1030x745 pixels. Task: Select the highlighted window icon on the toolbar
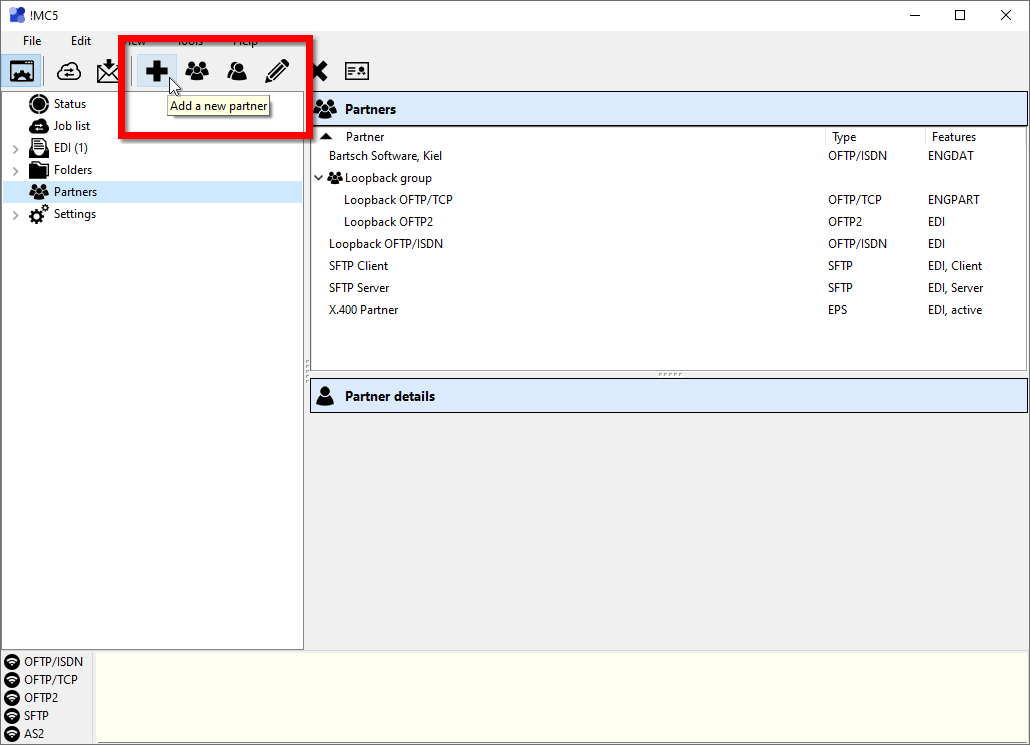[x=22, y=71]
